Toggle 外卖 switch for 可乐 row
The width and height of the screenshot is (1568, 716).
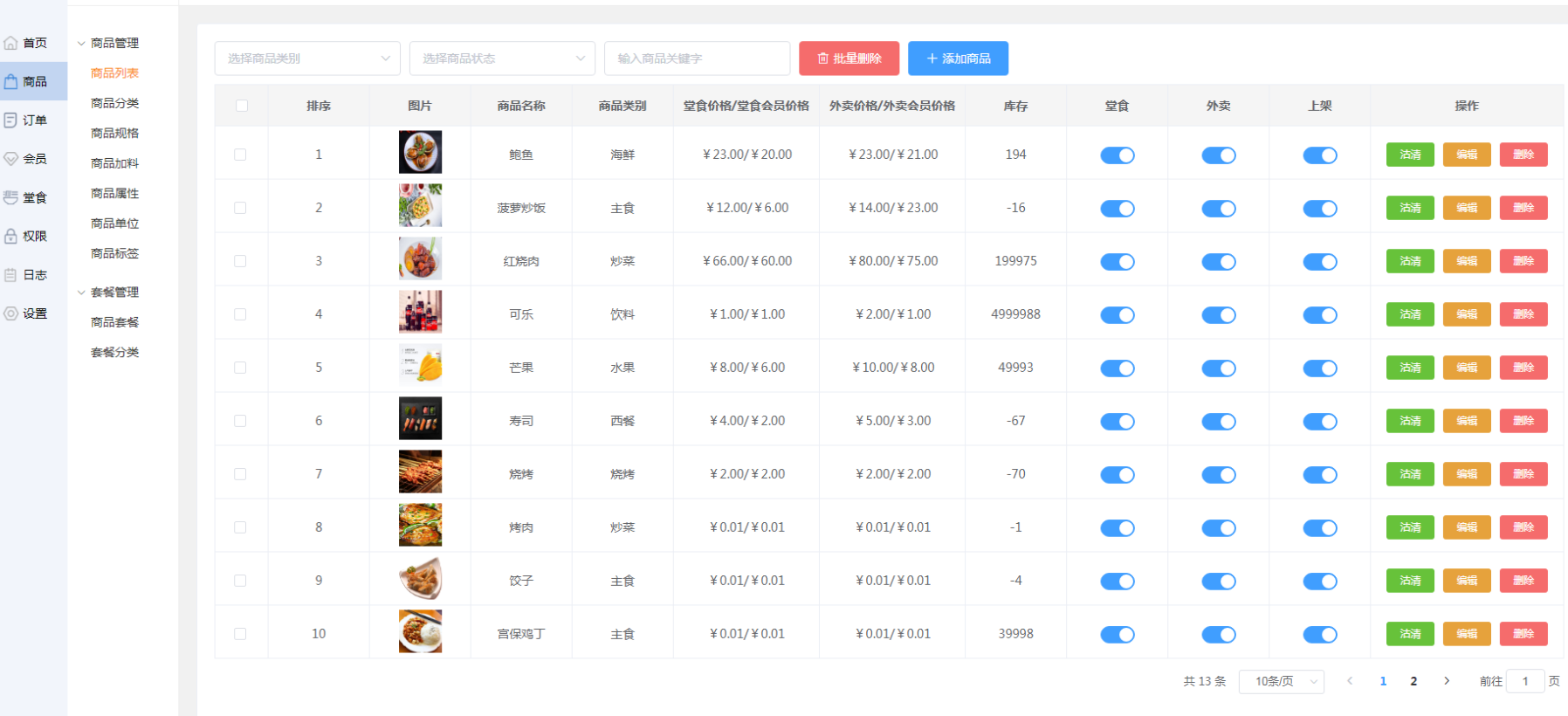1219,315
